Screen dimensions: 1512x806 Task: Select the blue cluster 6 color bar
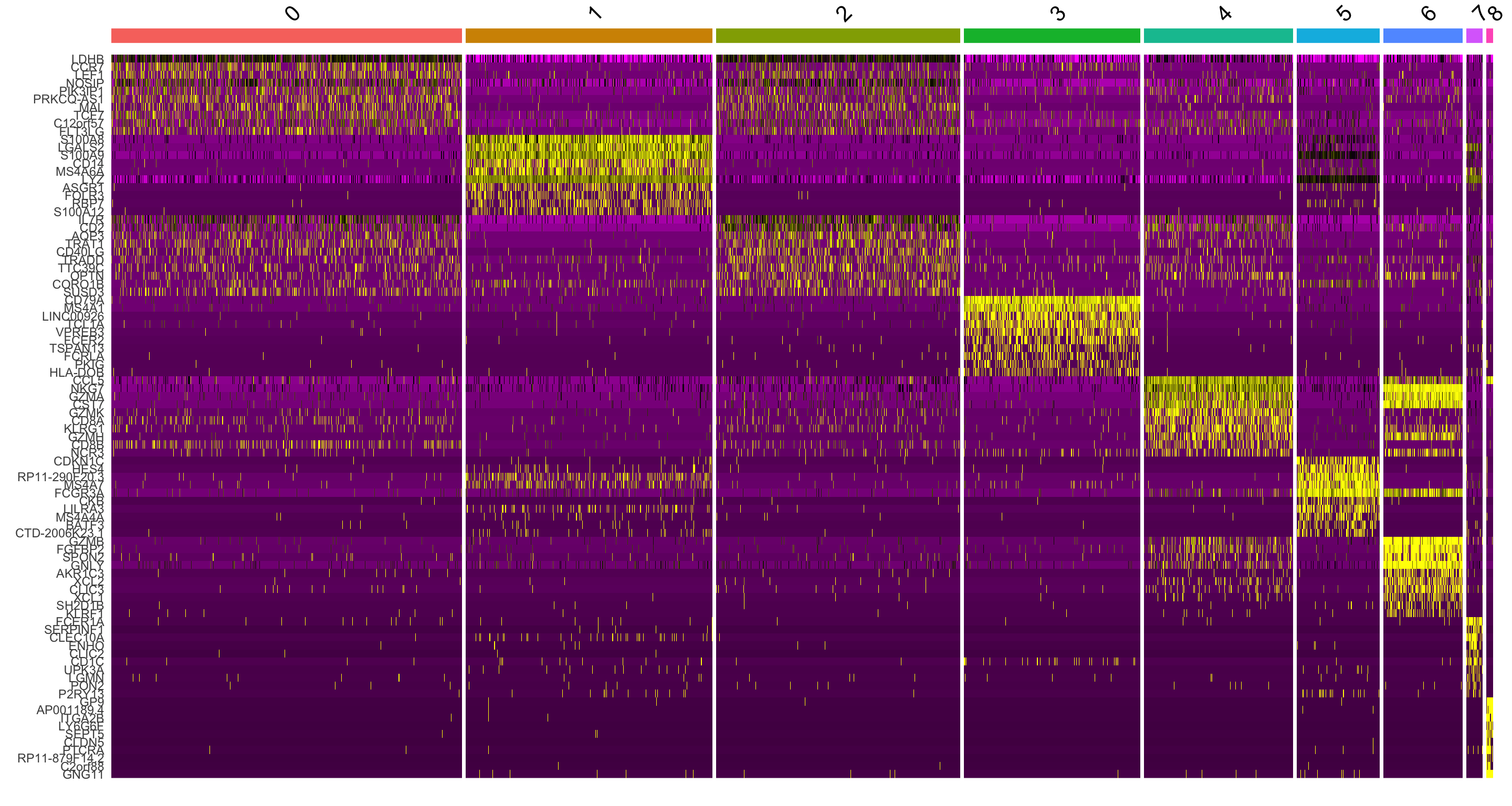coord(1422,36)
